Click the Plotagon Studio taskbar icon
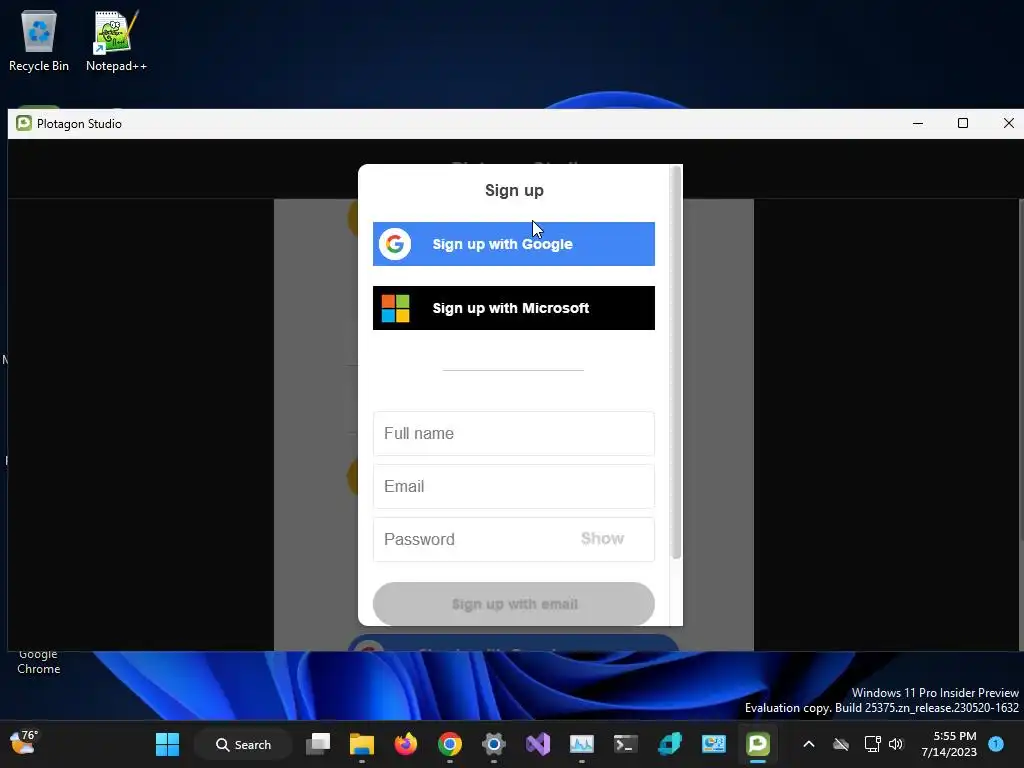This screenshot has width=1024, height=768. [758, 744]
